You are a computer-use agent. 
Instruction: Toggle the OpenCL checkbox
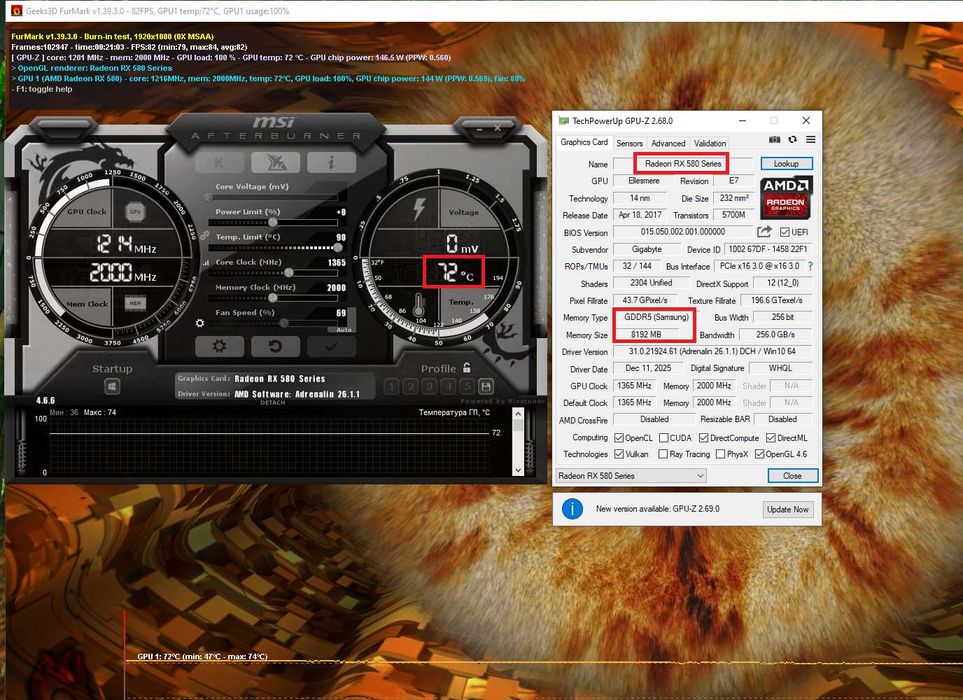click(x=619, y=438)
